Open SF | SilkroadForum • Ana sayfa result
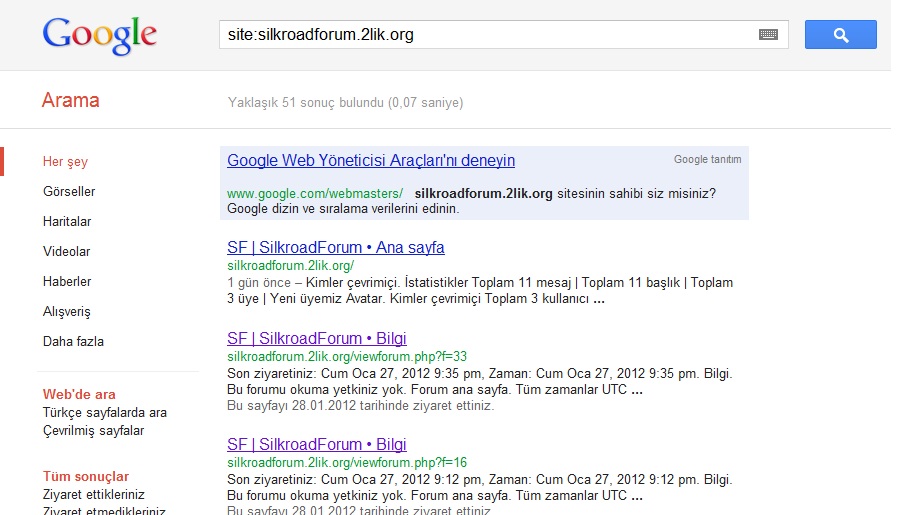 pyautogui.click(x=336, y=247)
